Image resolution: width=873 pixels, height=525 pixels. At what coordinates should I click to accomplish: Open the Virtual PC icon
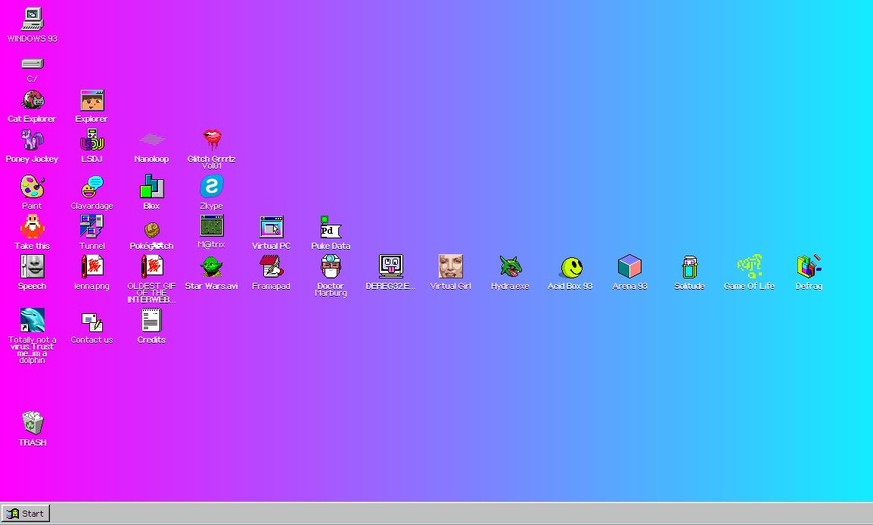point(271,228)
